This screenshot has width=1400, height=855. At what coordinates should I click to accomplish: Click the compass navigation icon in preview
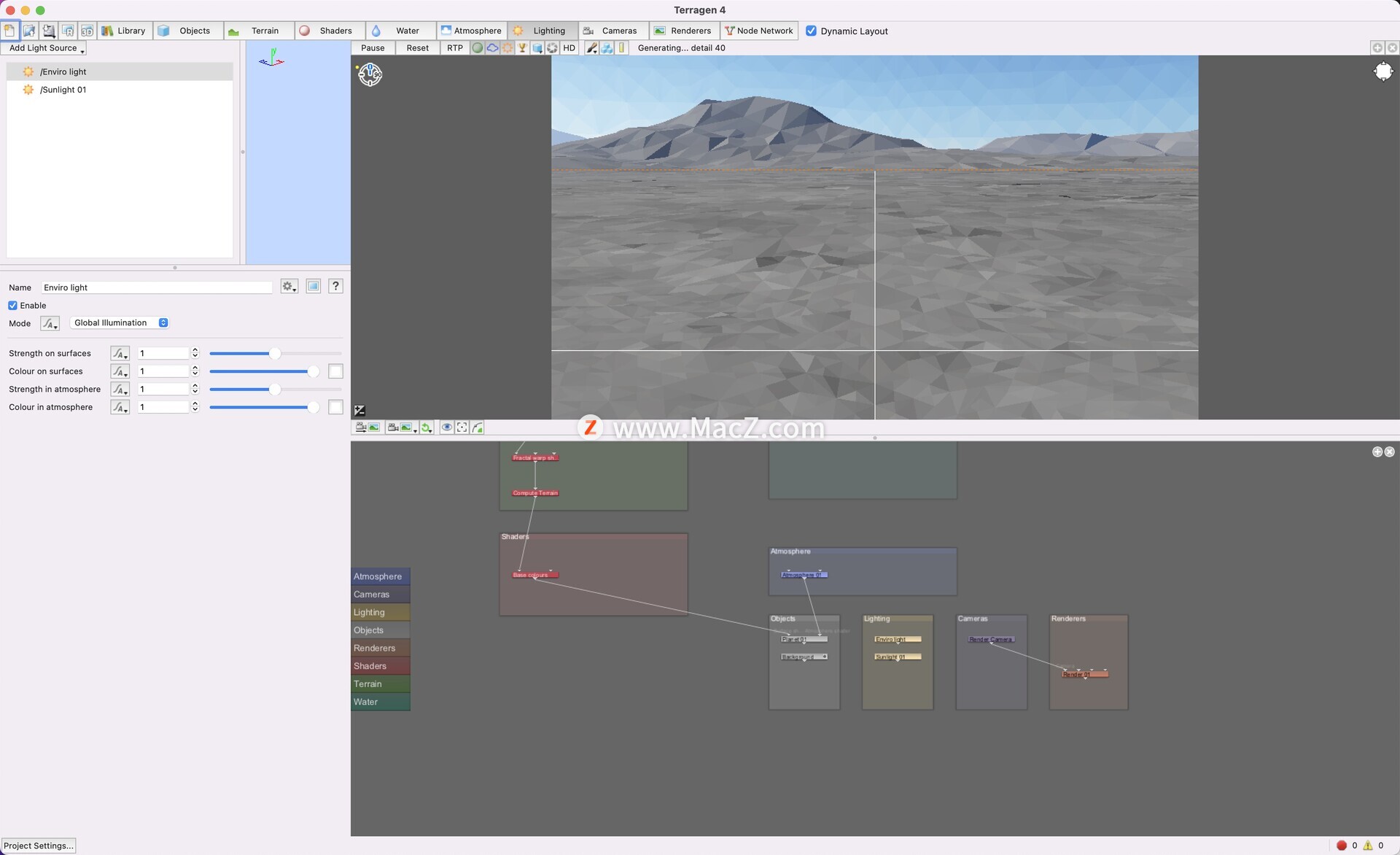coord(370,74)
